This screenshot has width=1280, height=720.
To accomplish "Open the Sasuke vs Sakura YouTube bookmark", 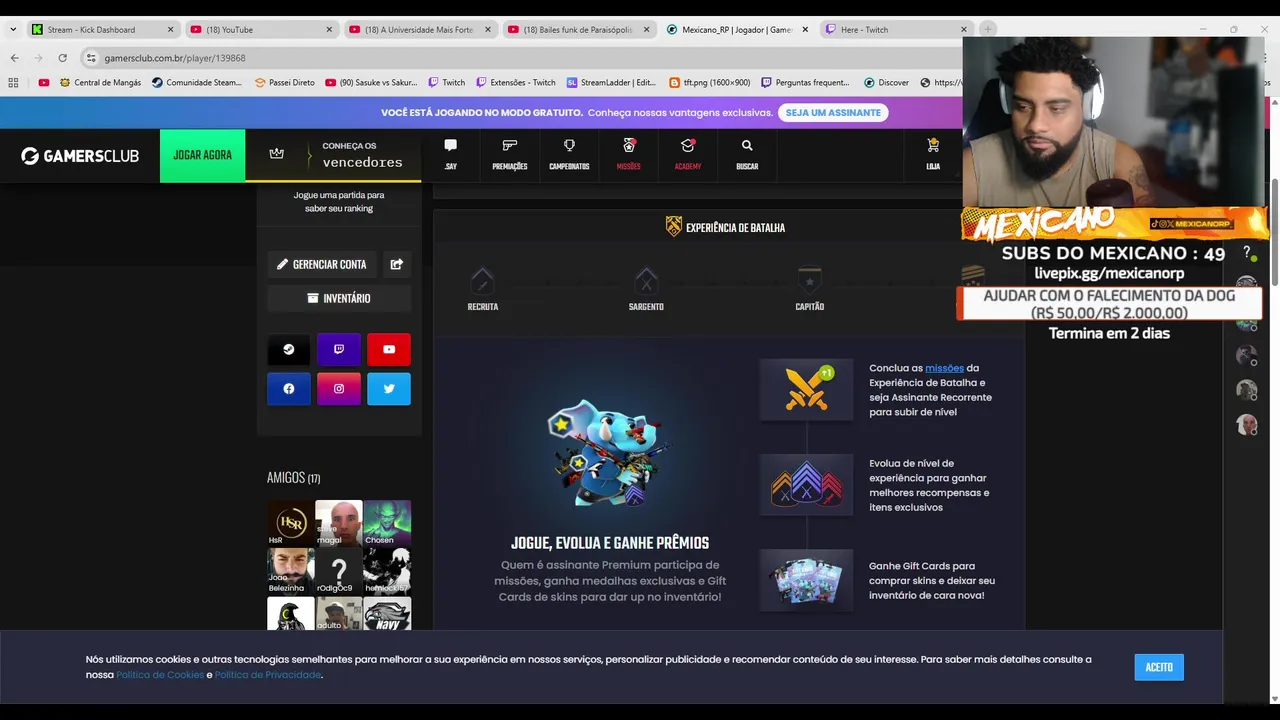I will (371, 83).
